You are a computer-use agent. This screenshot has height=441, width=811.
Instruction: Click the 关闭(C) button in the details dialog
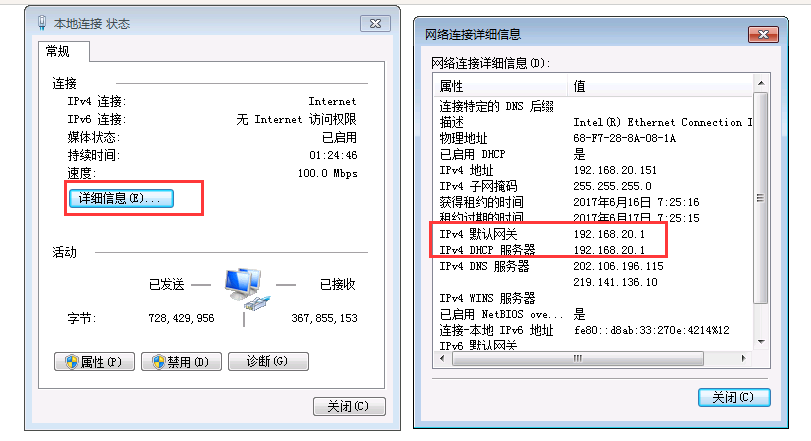734,397
